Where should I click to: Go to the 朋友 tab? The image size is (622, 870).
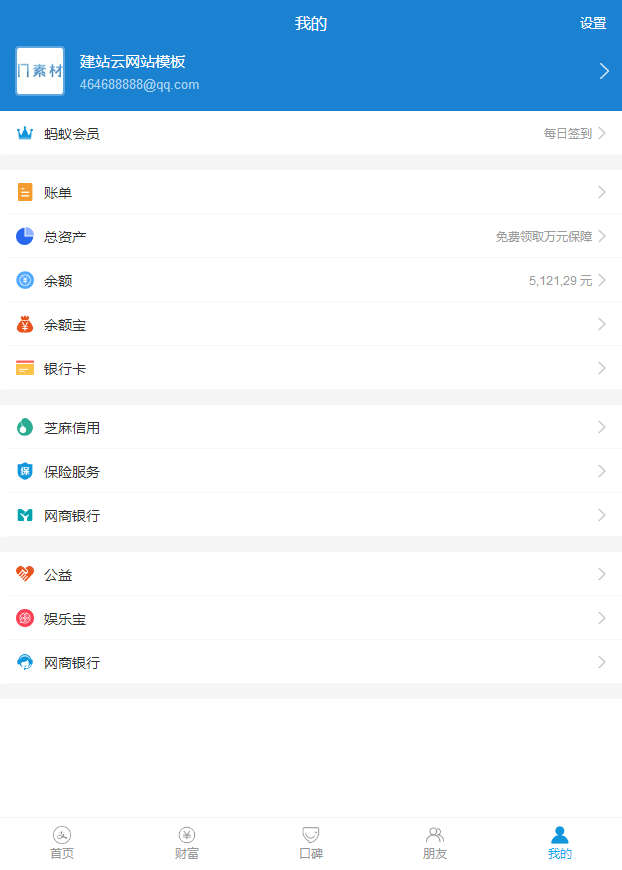[435, 843]
